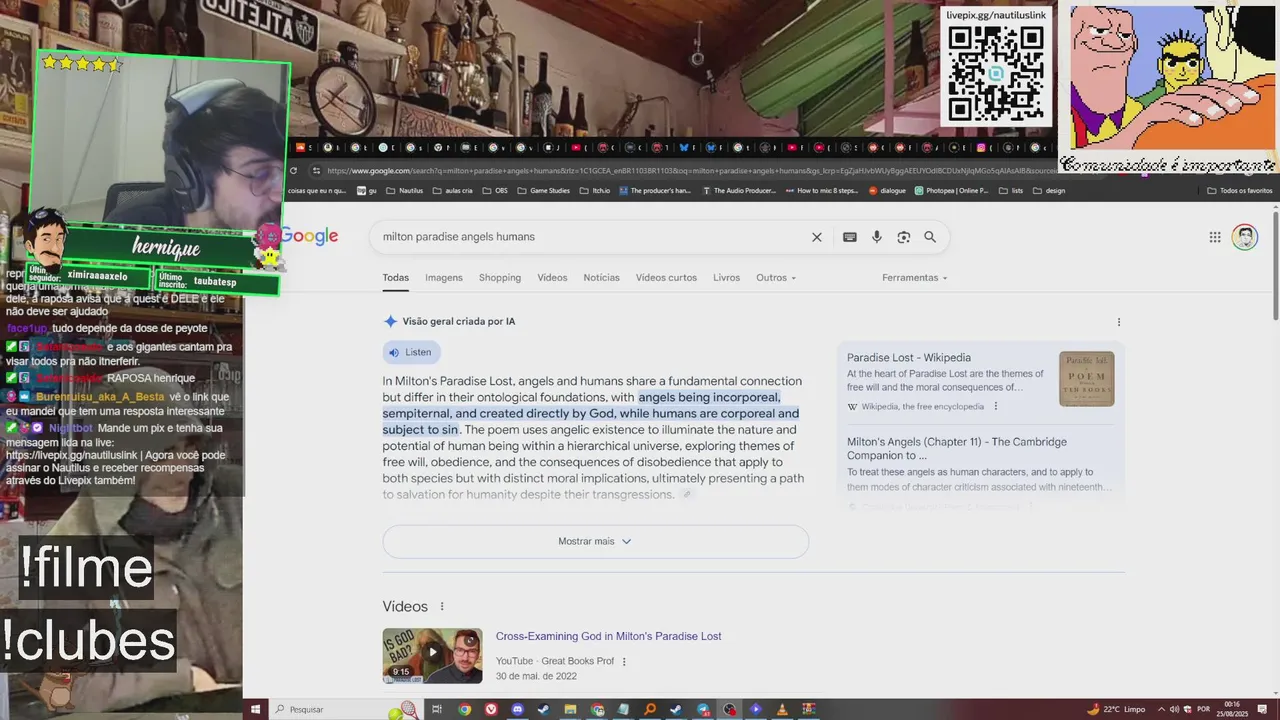Open the Nautilus bookmarks folder

click(x=403, y=190)
